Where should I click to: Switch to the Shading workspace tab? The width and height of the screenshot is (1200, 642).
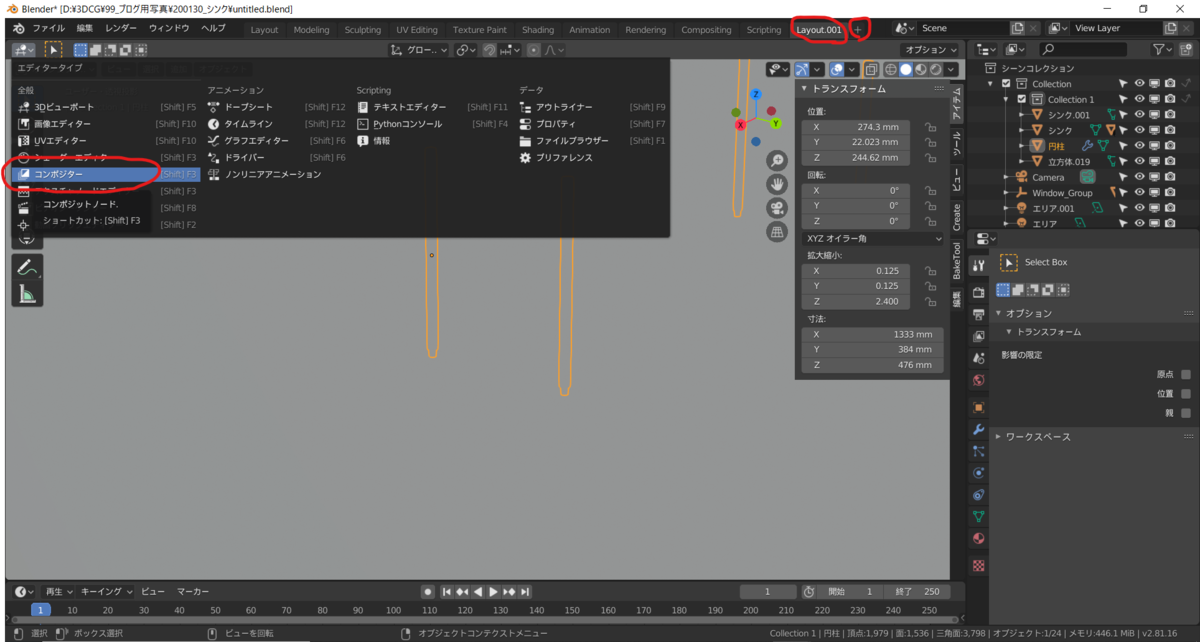538,30
